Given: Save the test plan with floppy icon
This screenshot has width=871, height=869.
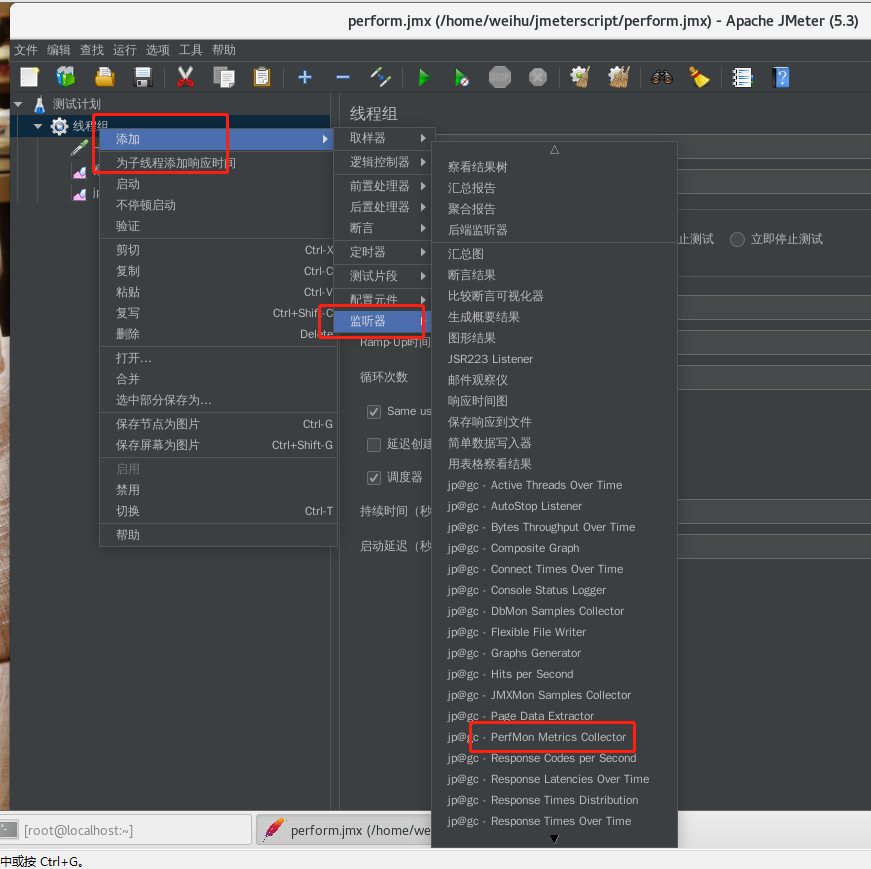Looking at the screenshot, I should [143, 77].
